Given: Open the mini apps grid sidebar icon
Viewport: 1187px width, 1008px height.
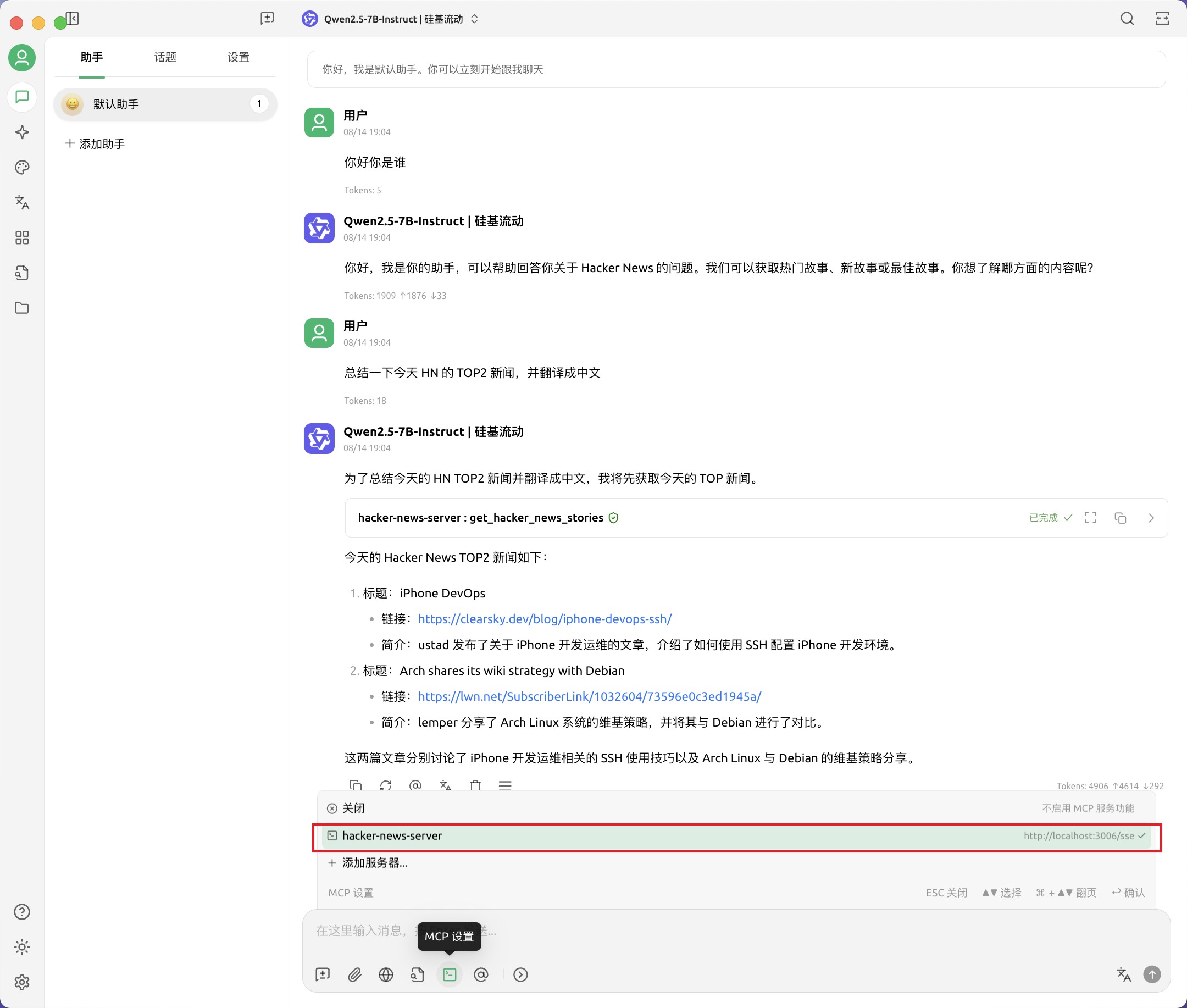Looking at the screenshot, I should [x=21, y=238].
